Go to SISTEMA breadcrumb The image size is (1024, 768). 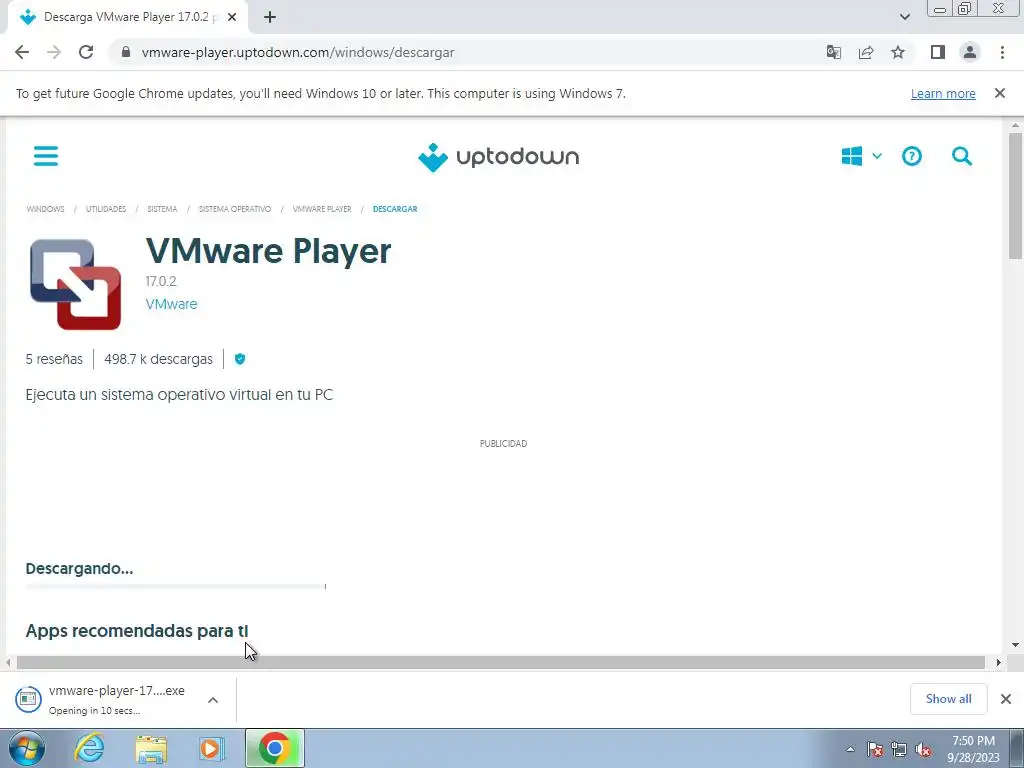coord(162,209)
